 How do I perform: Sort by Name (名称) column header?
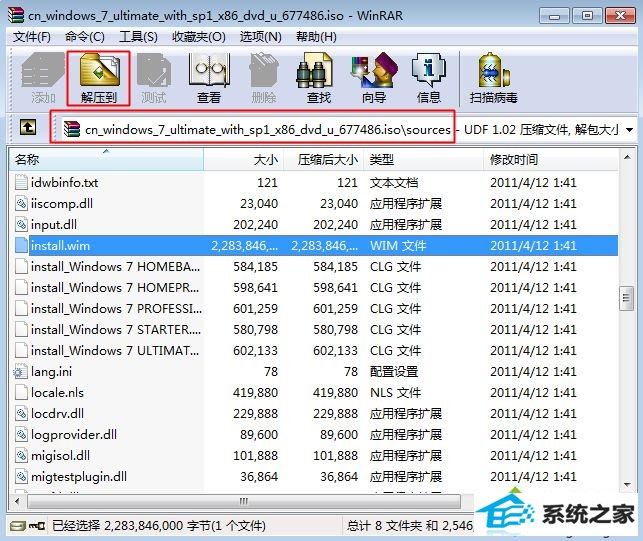click(106, 159)
